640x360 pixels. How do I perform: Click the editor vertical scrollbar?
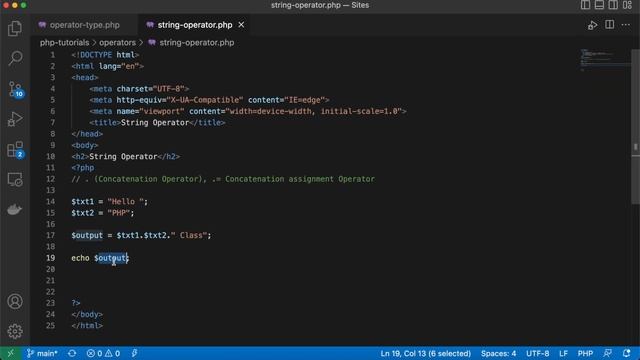click(636, 127)
